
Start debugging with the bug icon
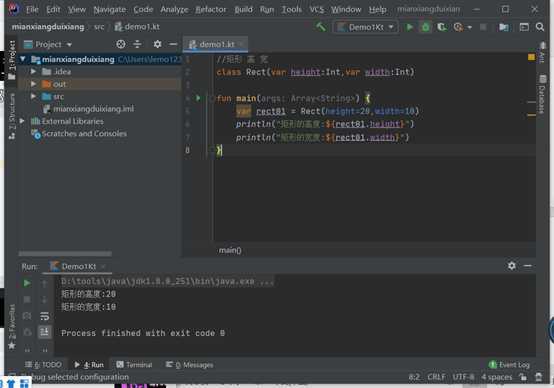coord(425,27)
